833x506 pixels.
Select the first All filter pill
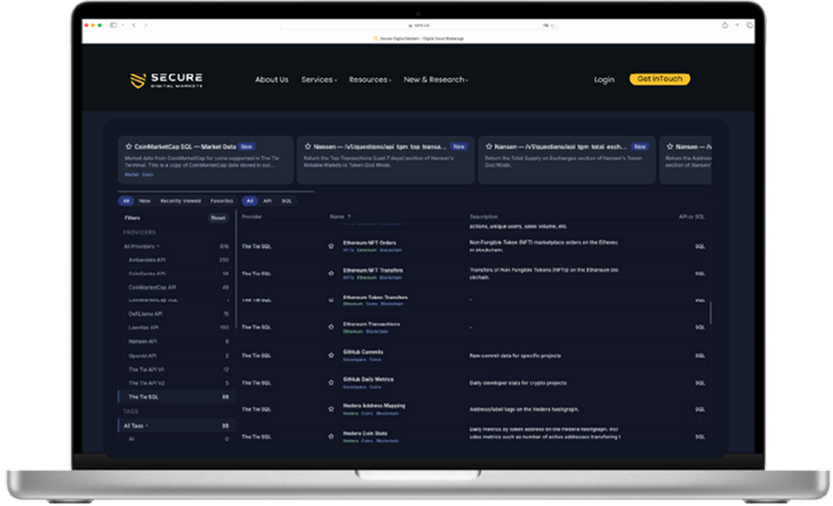click(126, 201)
